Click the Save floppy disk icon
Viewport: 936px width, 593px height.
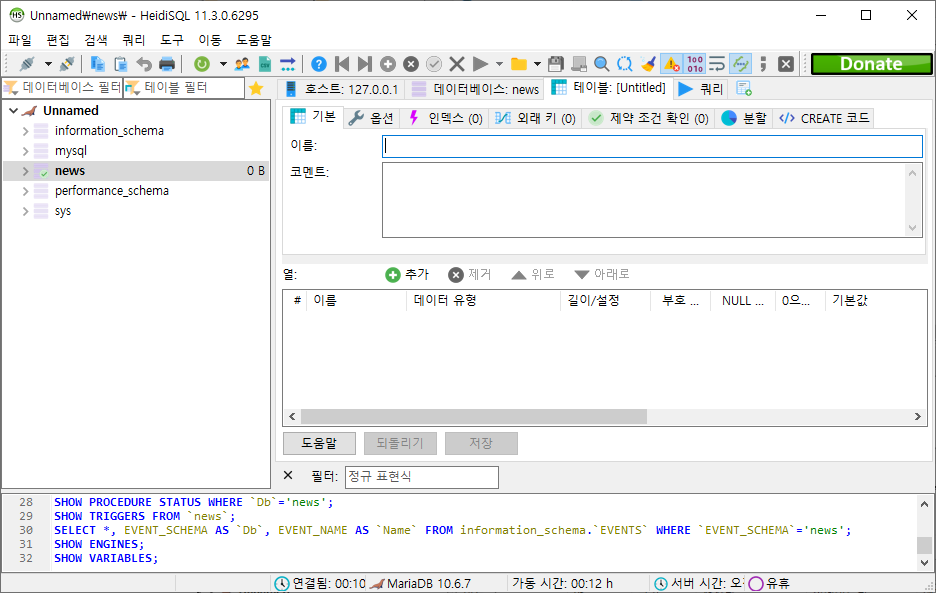[556, 64]
